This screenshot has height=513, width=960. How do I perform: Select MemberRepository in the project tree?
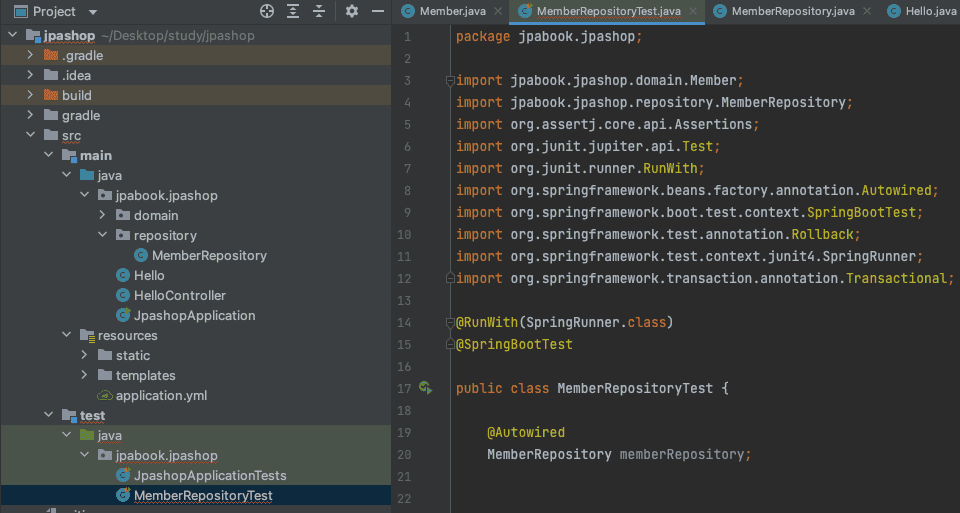pos(209,255)
